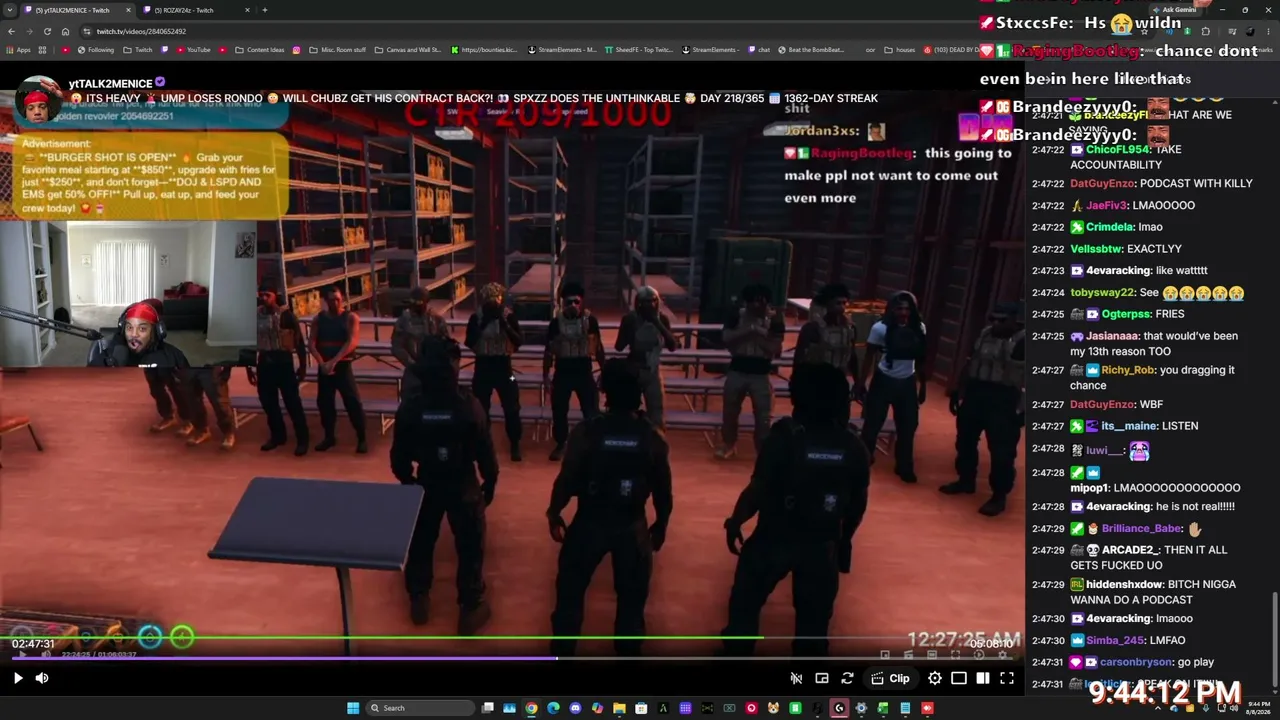Play the Twitch video
Screen dimensions: 1280x720
pos(18,678)
